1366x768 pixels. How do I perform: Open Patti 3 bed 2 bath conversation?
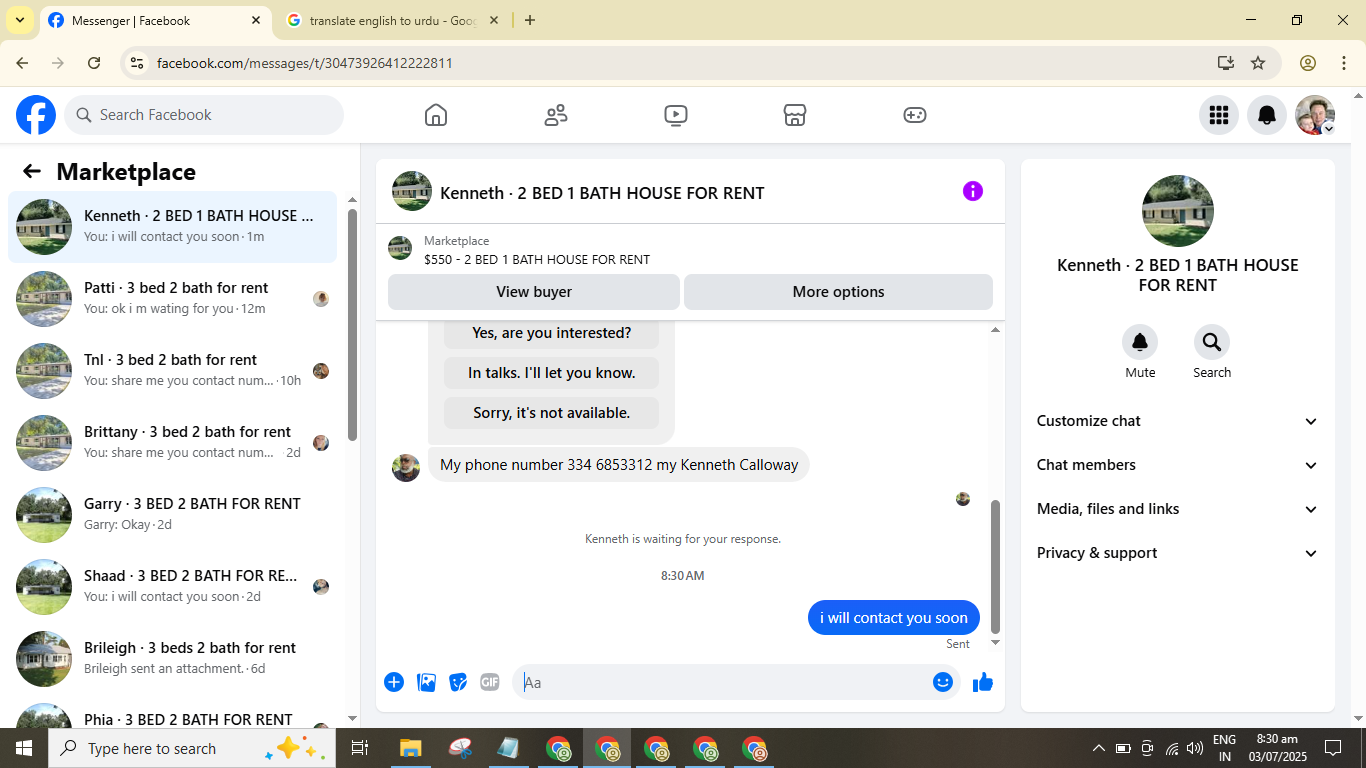[173, 299]
